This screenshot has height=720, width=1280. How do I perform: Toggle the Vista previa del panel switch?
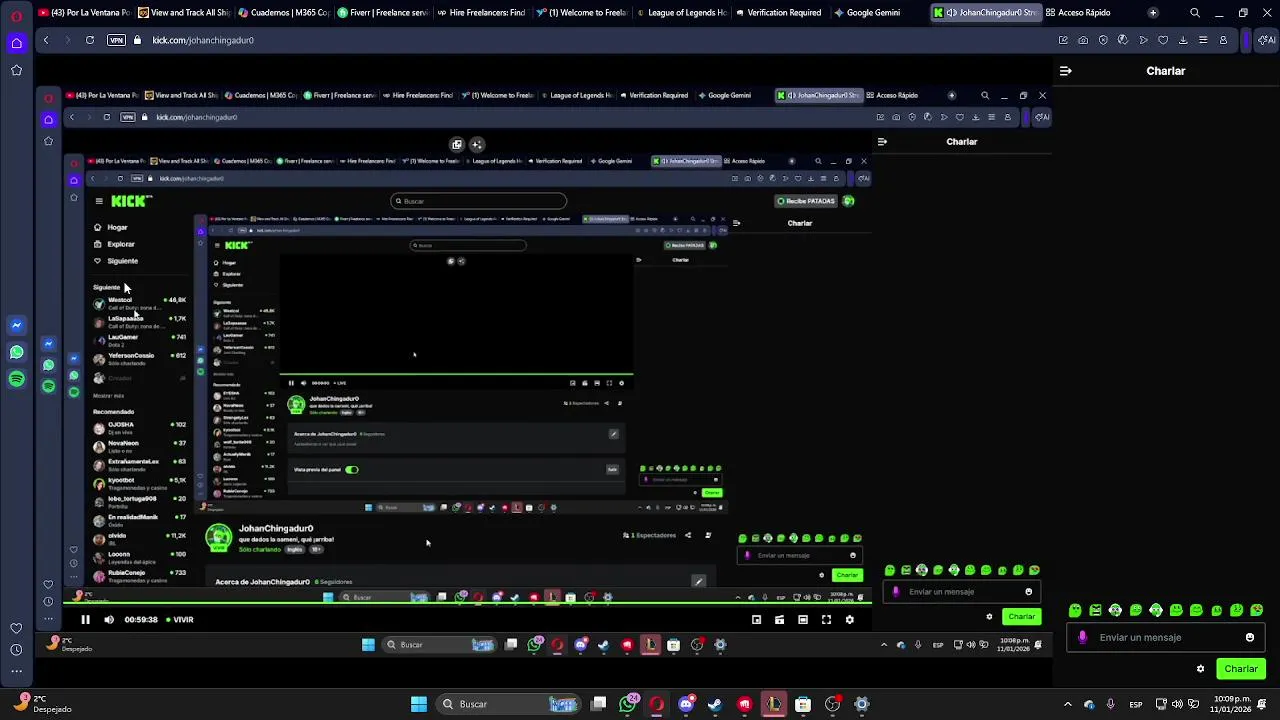click(x=351, y=469)
